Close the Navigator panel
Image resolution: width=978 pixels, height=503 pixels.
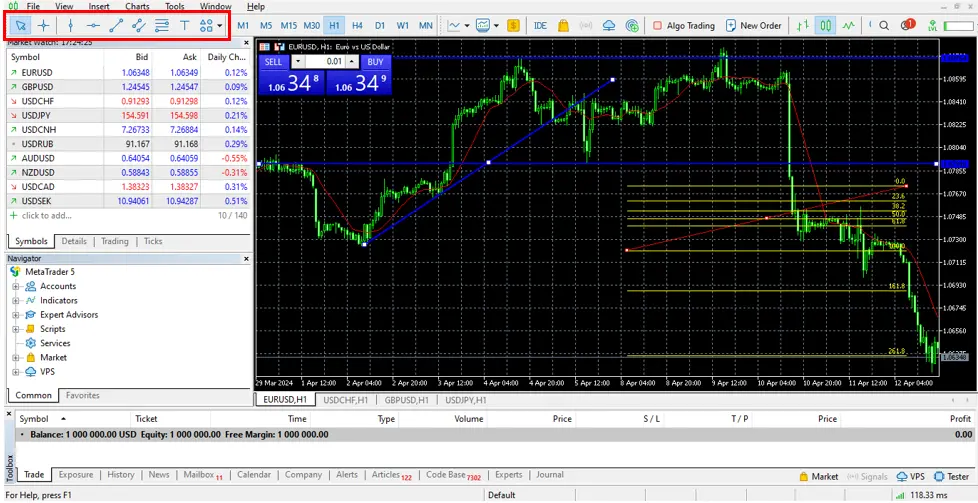click(x=246, y=258)
